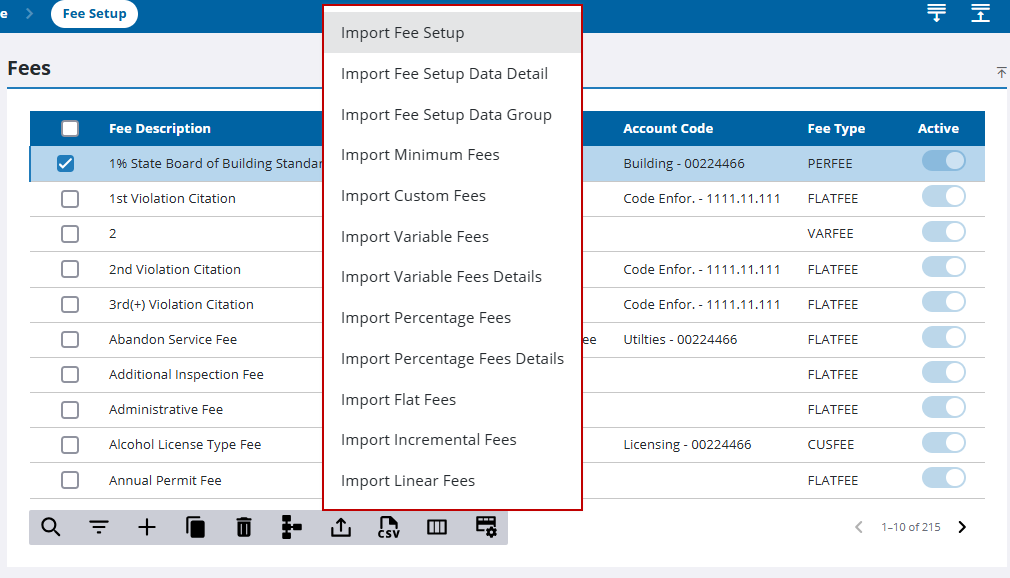Screen dimensions: 1010x578
Task: Export fees using the CSV icon
Action: [x=389, y=527]
